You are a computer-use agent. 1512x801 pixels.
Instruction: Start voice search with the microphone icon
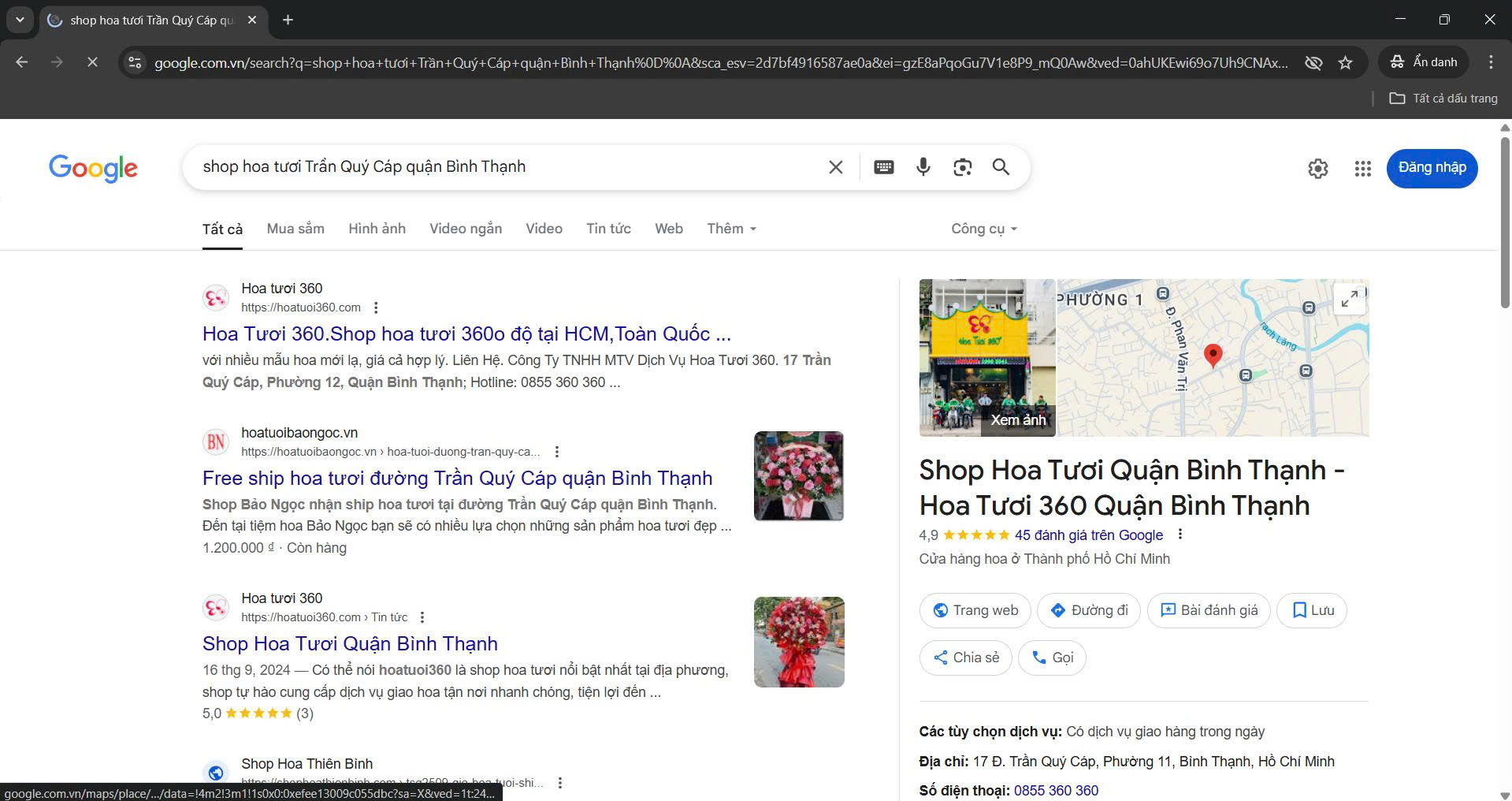[x=923, y=167]
